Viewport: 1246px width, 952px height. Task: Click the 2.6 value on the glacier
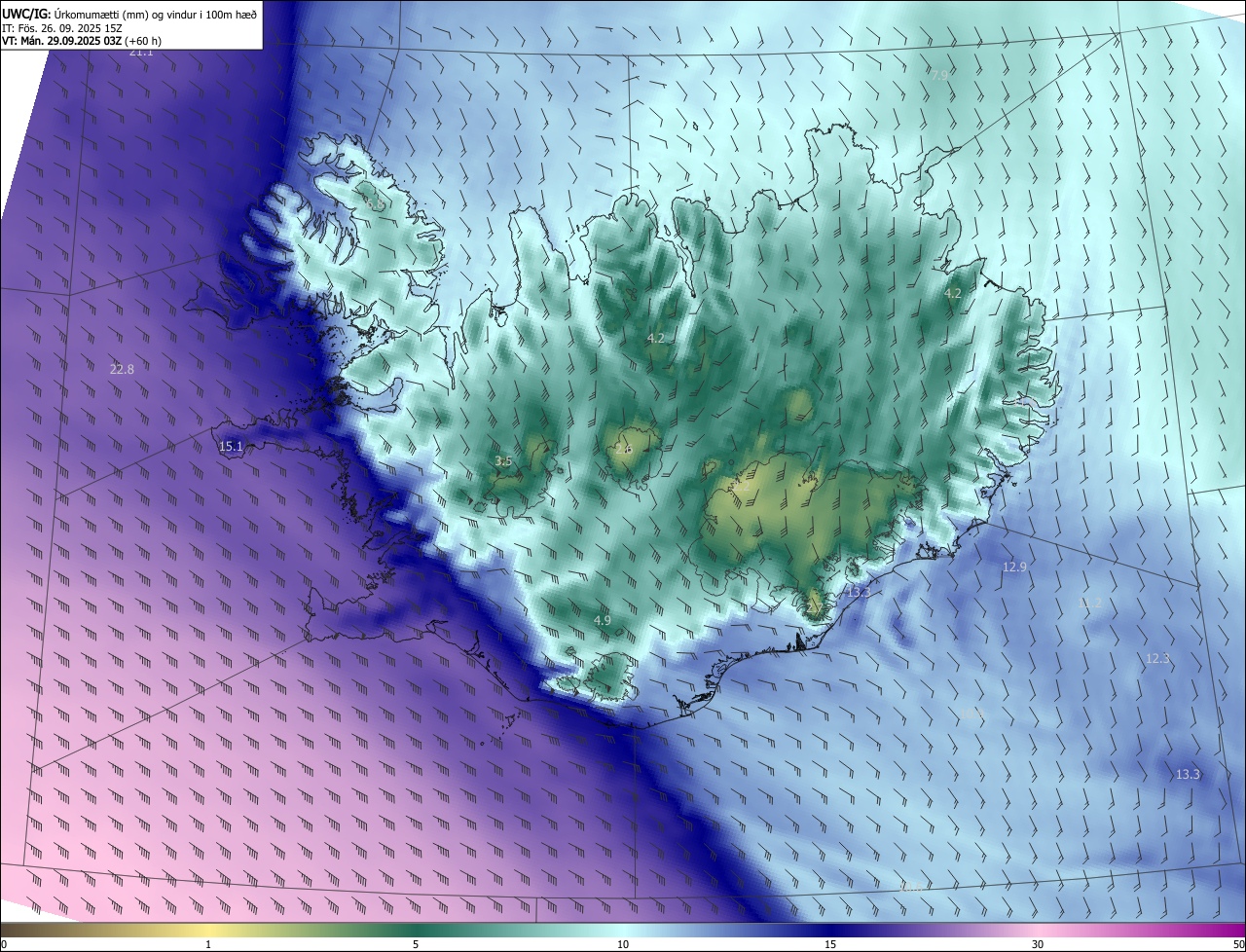pos(623,449)
